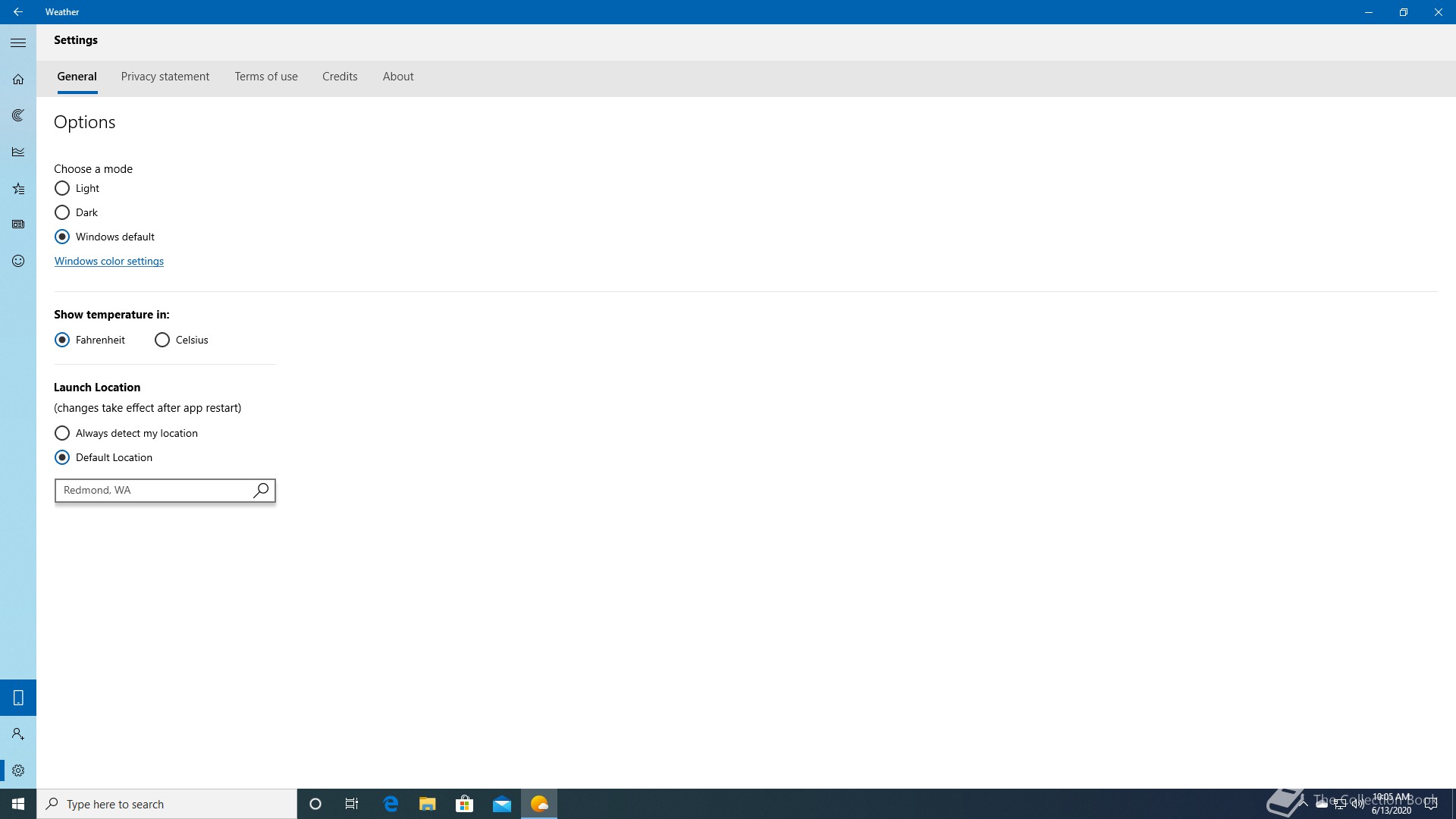Screen dimensions: 1456x819
Task: Open the About tab
Action: [398, 77]
